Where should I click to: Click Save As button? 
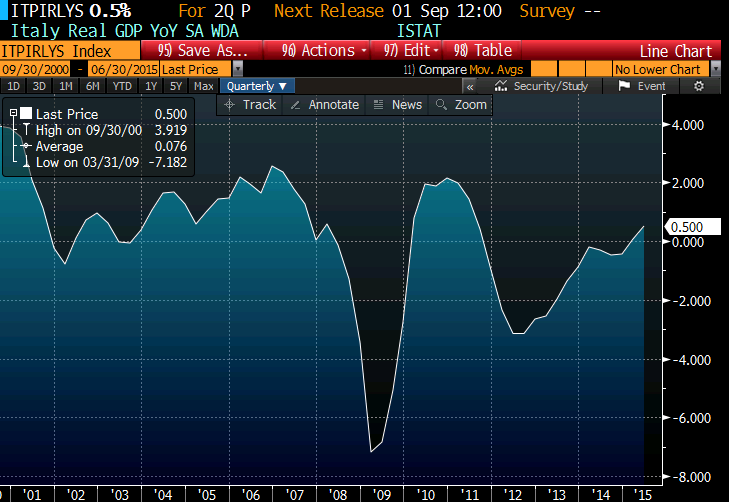[202, 50]
